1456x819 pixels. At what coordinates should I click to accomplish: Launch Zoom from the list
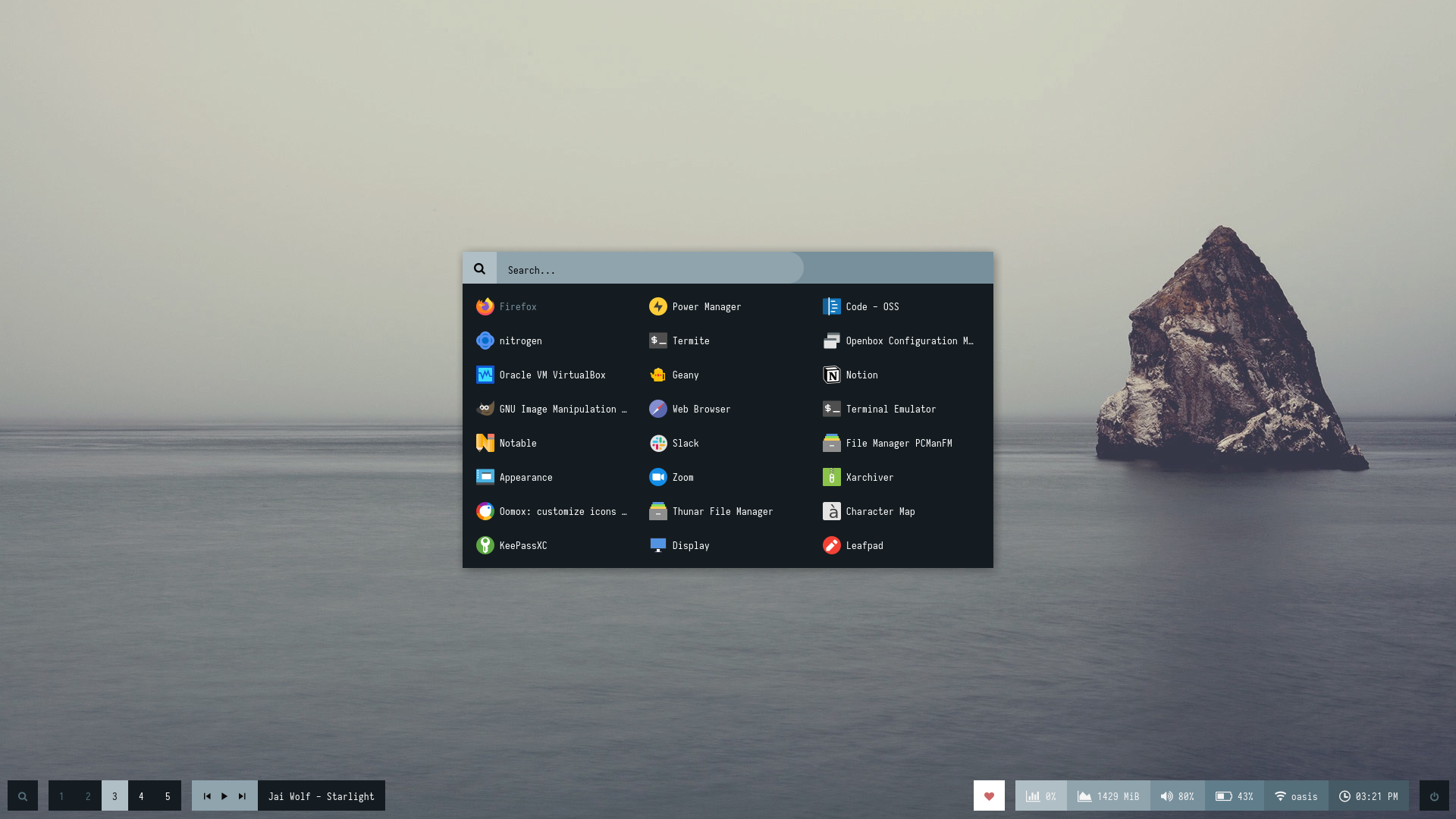click(x=672, y=477)
